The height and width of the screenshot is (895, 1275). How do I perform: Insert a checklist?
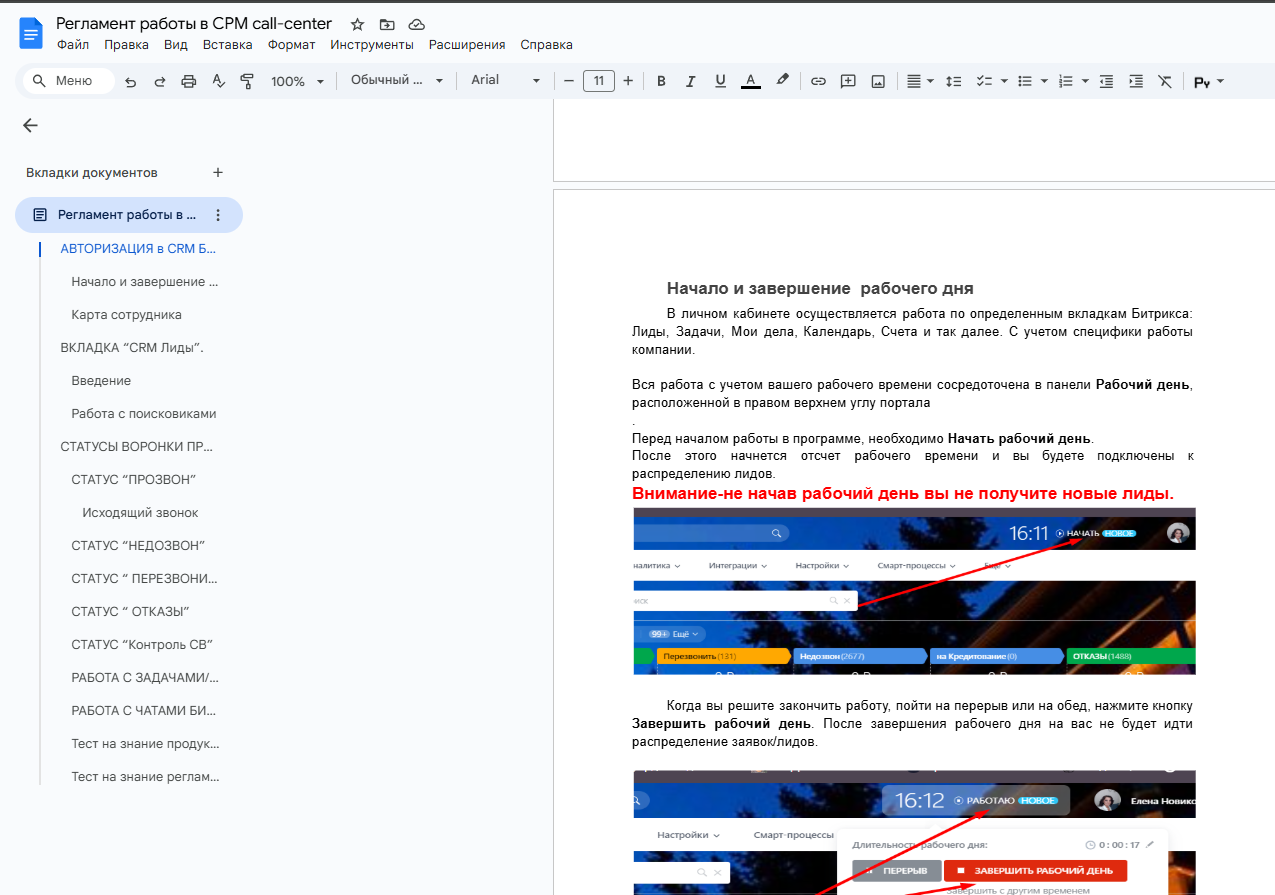click(x=982, y=81)
